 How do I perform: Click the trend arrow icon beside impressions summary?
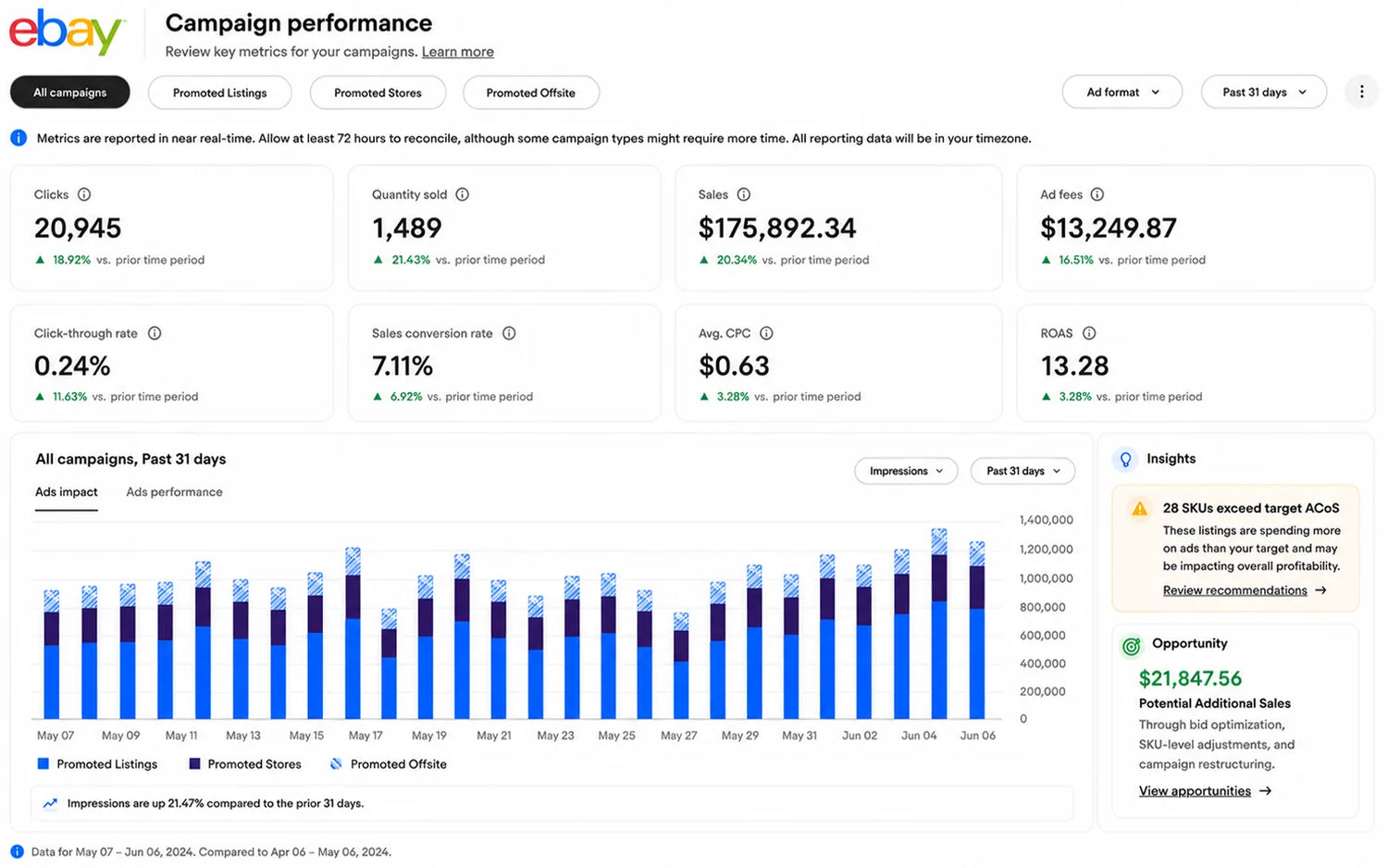(50, 803)
